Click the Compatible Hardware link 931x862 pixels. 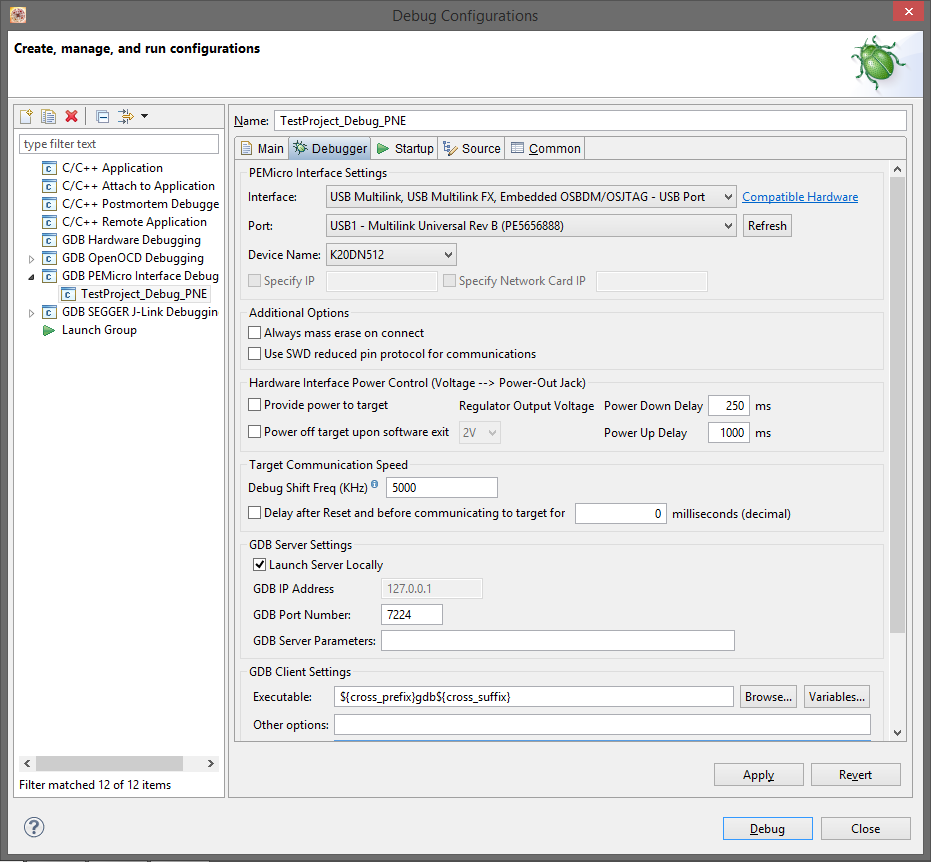coord(799,196)
